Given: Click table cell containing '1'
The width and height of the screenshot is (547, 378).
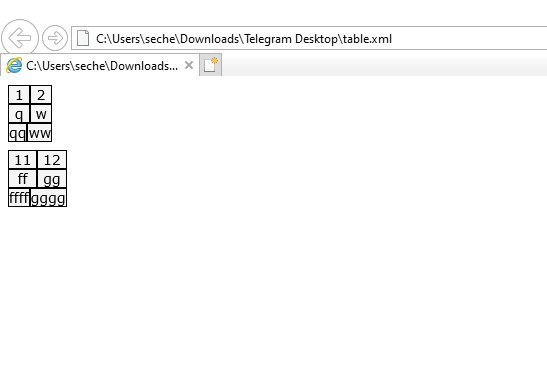Looking at the screenshot, I should [19, 95].
